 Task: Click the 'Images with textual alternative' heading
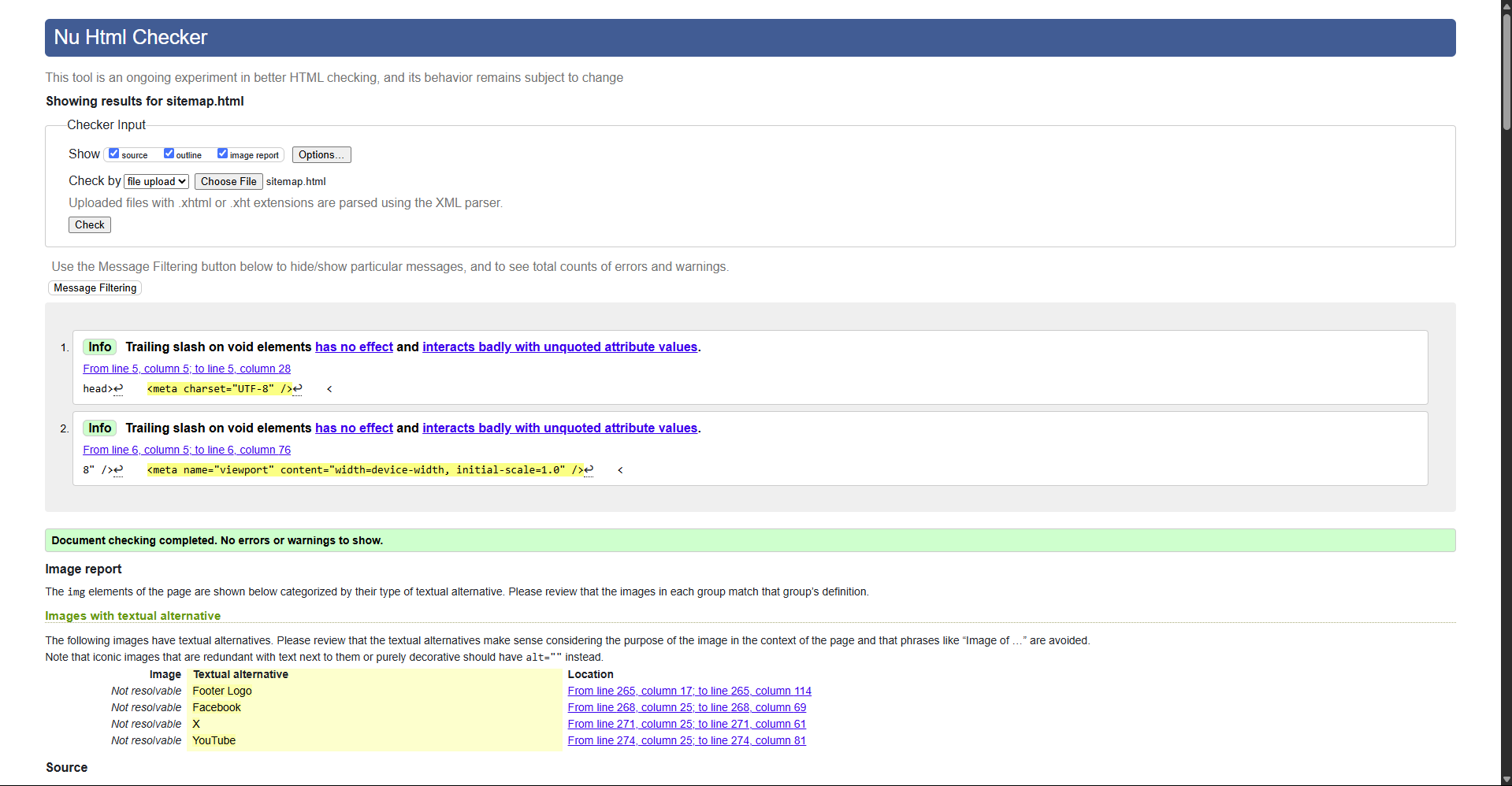point(132,616)
